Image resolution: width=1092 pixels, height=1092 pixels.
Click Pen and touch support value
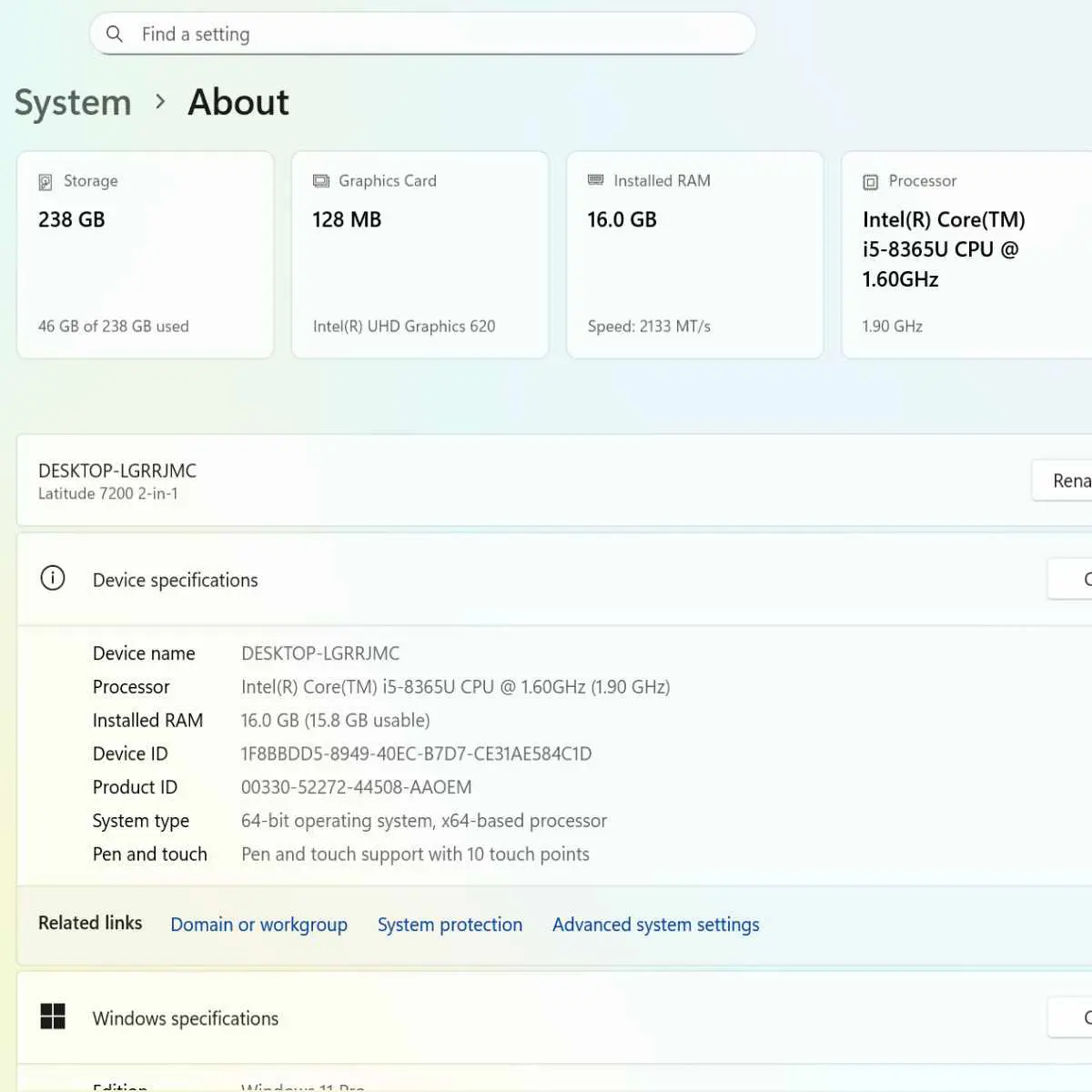[x=415, y=854]
